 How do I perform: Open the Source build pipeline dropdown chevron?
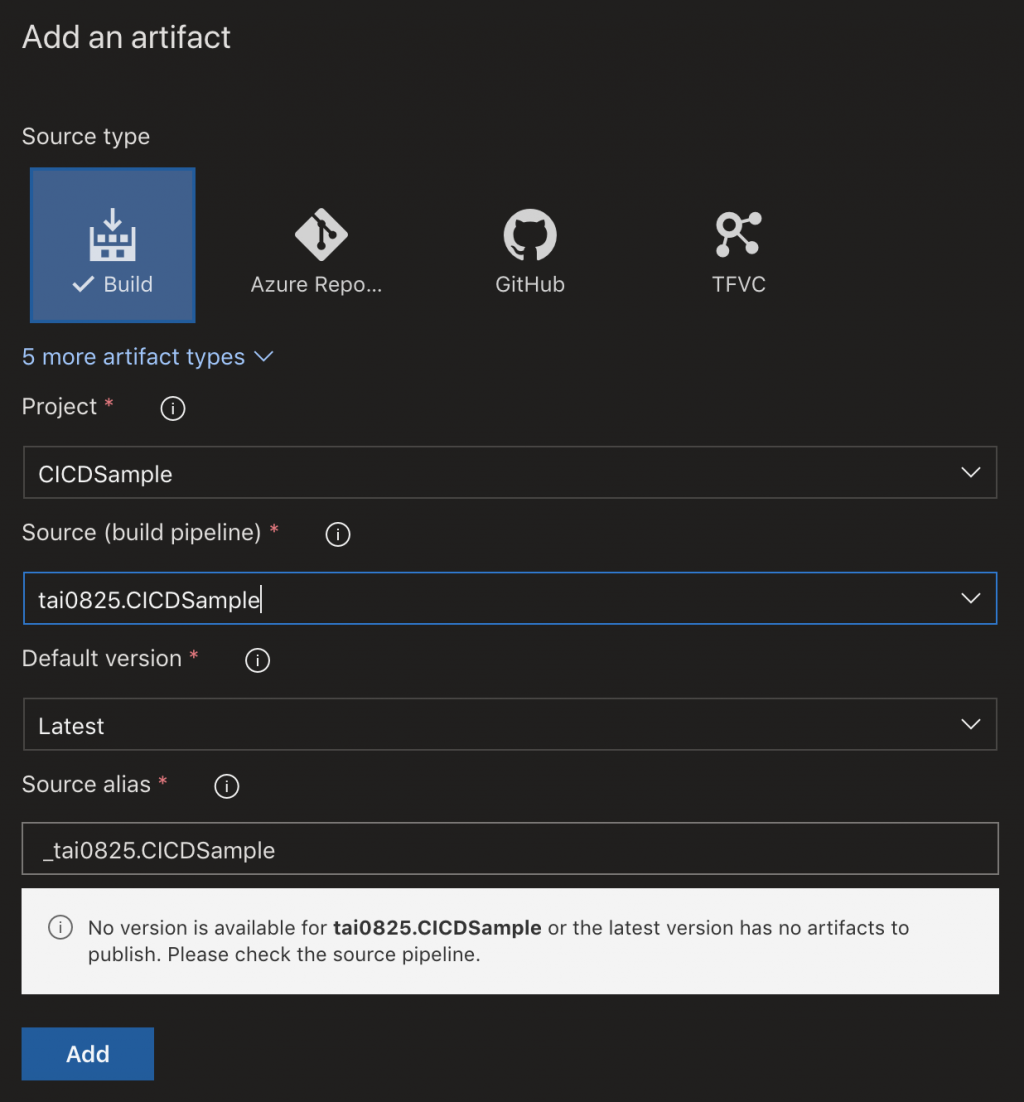coord(971,598)
